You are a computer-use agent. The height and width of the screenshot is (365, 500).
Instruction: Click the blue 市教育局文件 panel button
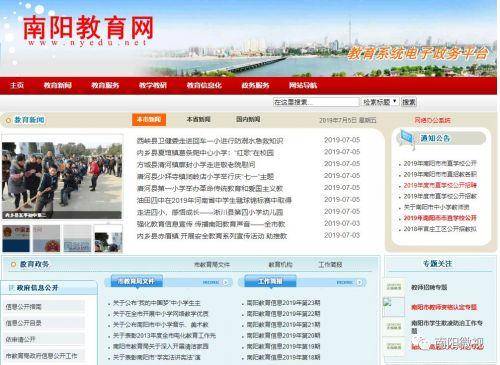[x=137, y=281]
